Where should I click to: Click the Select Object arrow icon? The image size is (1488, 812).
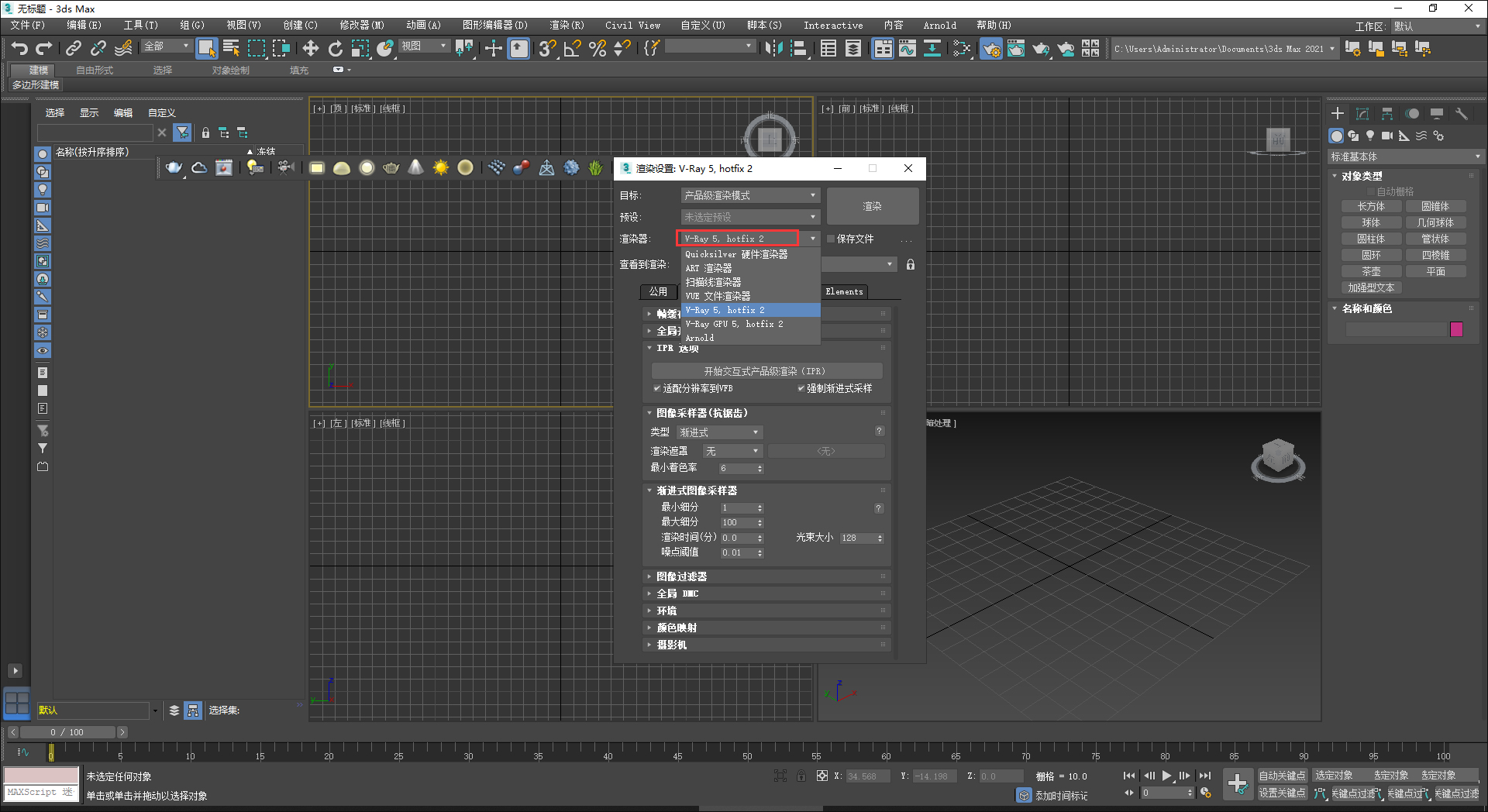pos(206,48)
